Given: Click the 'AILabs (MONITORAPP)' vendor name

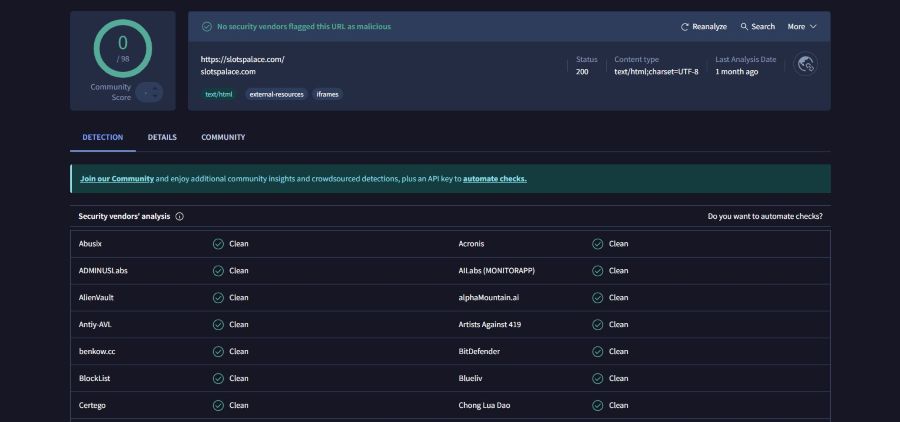Looking at the screenshot, I should tap(496, 271).
